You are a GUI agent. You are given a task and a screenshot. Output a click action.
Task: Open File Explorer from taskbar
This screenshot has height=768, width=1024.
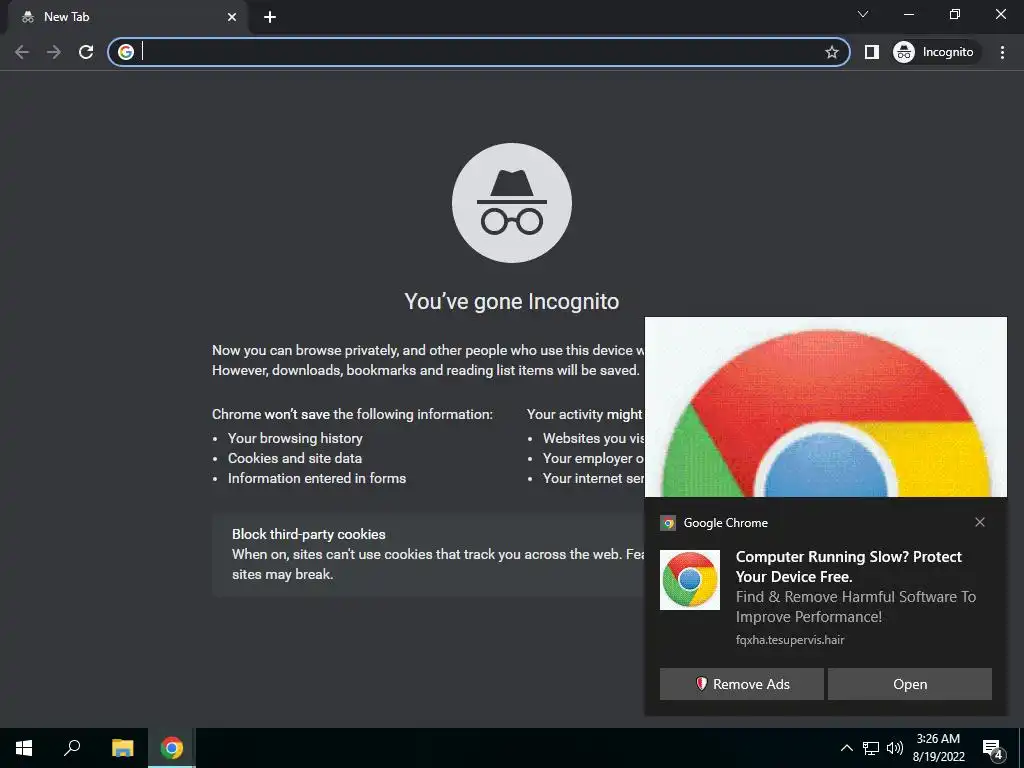tap(122, 748)
